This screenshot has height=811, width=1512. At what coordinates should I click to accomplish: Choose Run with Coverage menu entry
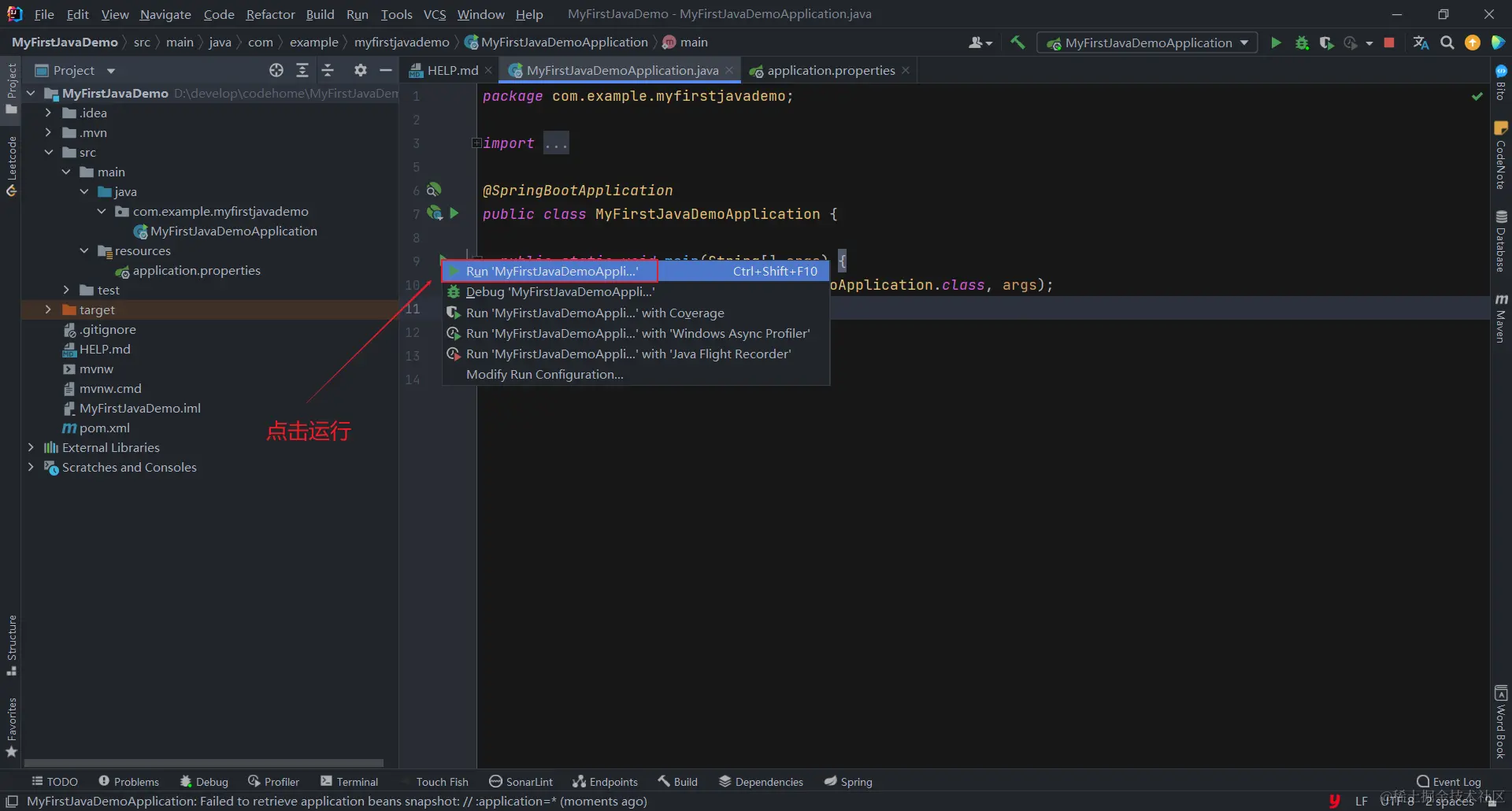pyautogui.click(x=636, y=313)
